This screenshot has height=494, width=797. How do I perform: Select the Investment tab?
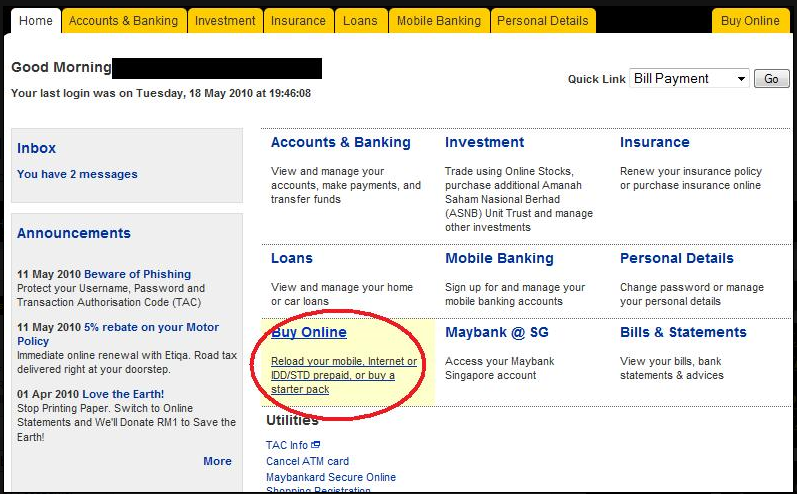pos(225,21)
